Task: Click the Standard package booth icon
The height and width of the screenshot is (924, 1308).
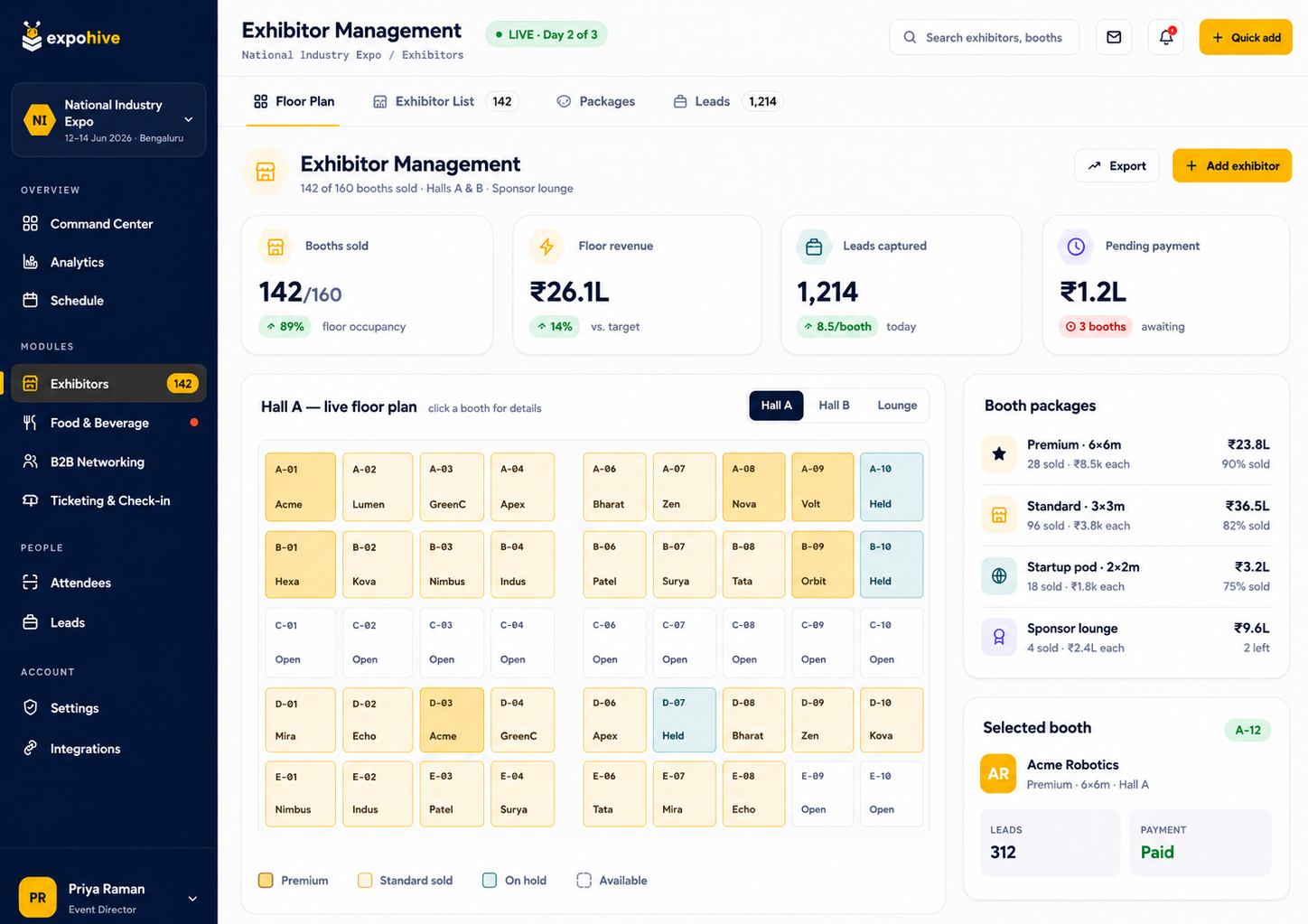Action: pos(999,515)
